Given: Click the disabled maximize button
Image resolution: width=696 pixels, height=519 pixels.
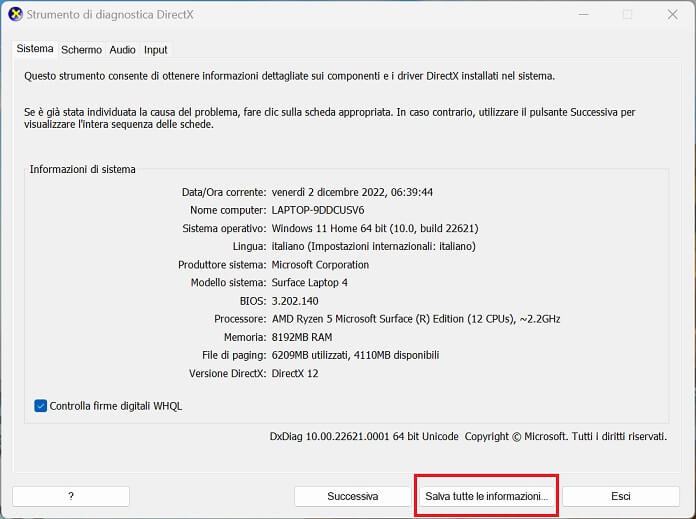Looking at the screenshot, I should coord(627,15).
